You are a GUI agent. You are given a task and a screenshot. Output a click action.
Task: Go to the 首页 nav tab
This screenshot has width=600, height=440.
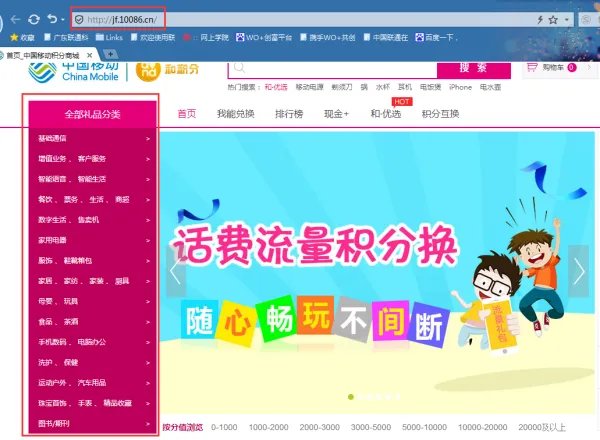click(187, 114)
